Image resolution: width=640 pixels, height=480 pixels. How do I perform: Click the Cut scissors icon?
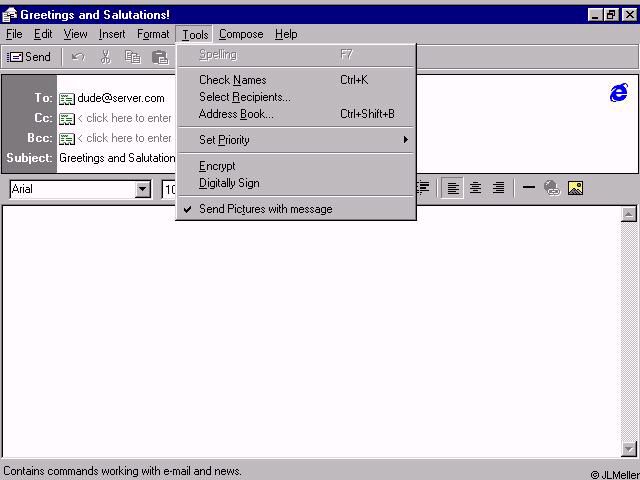click(x=106, y=57)
